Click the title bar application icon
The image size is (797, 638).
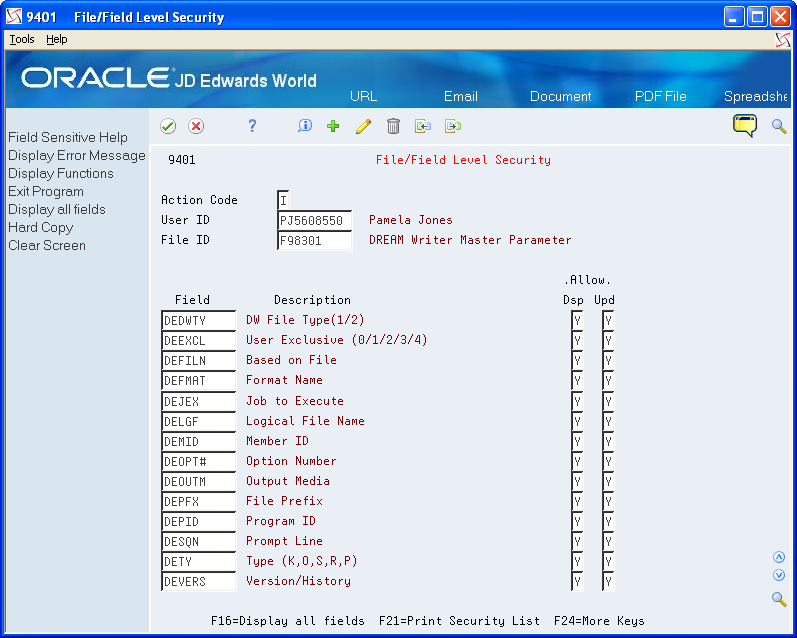tap(14, 17)
